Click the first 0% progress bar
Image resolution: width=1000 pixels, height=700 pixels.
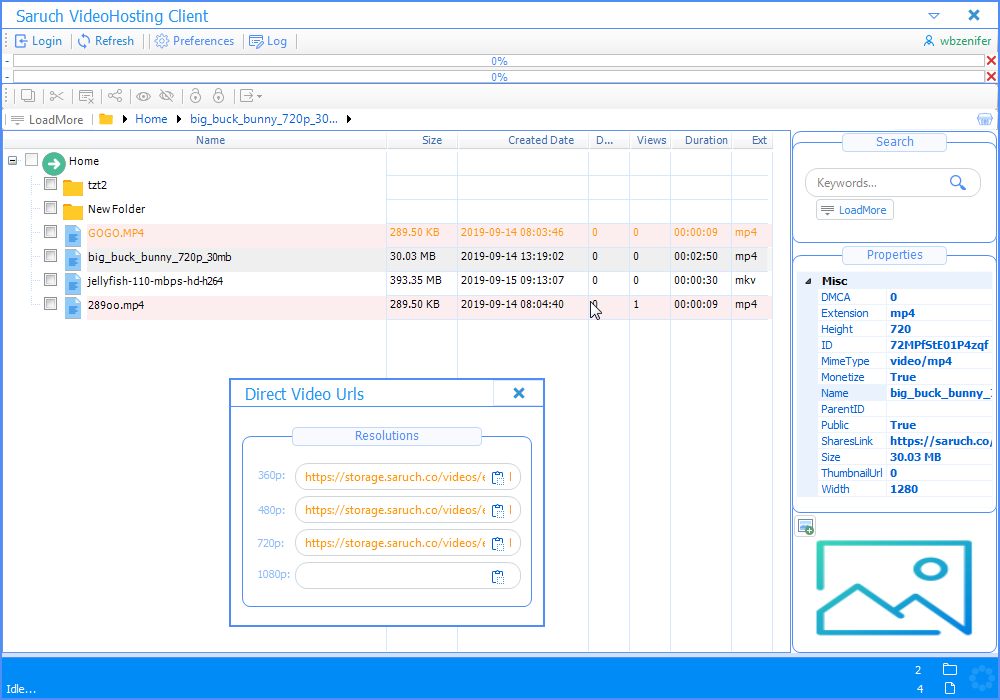(499, 61)
